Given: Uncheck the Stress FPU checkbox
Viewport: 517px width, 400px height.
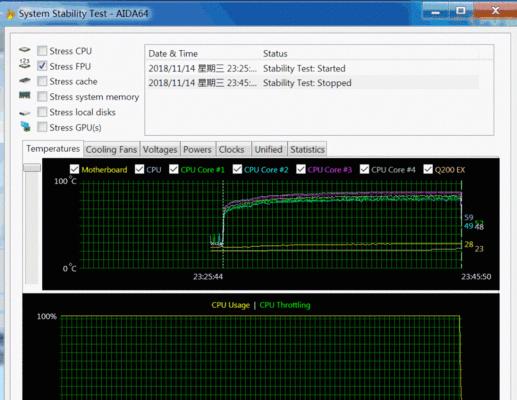Looking at the screenshot, I should tap(42, 66).
